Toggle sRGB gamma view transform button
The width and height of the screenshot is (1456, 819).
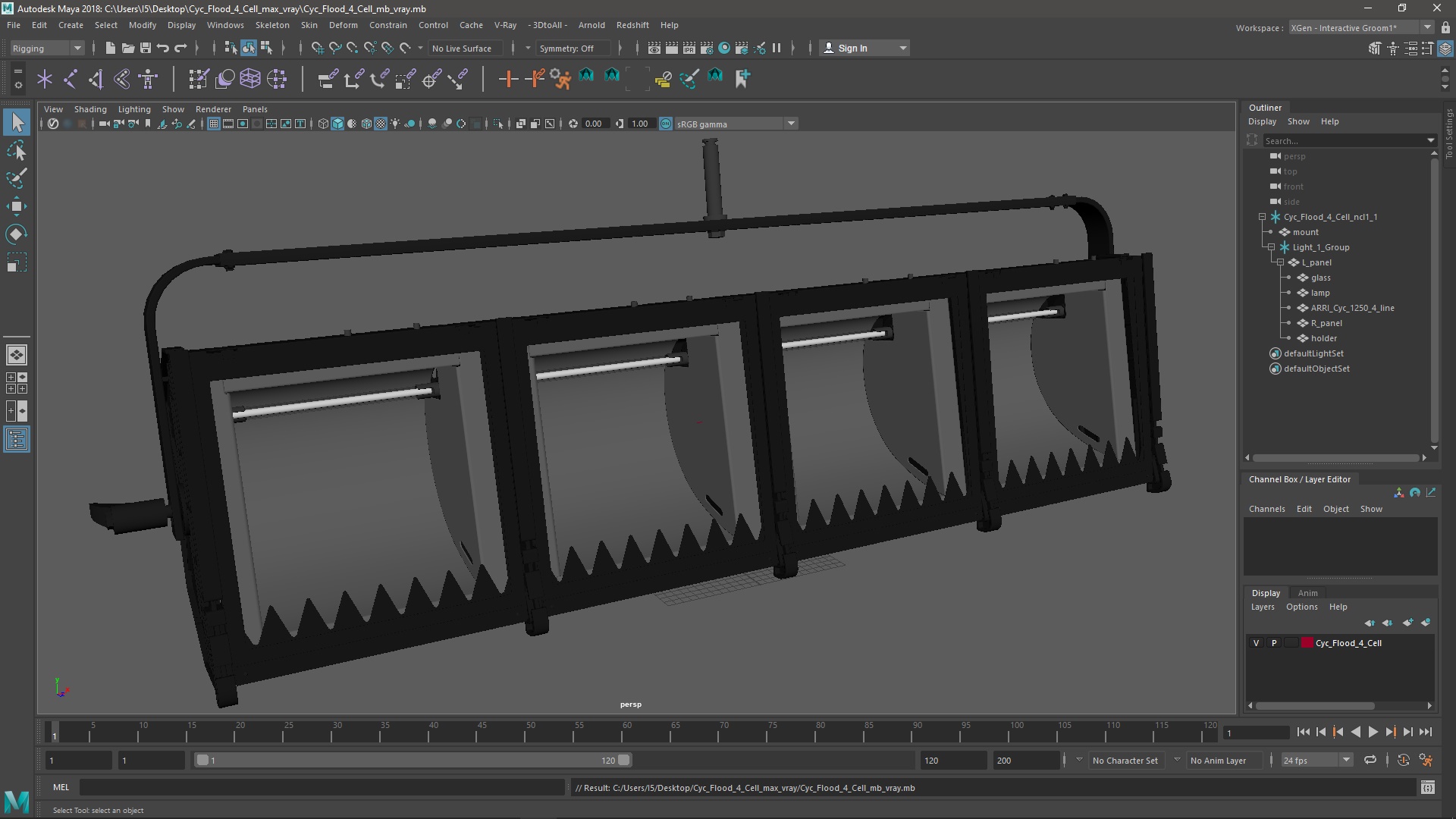[x=666, y=124]
